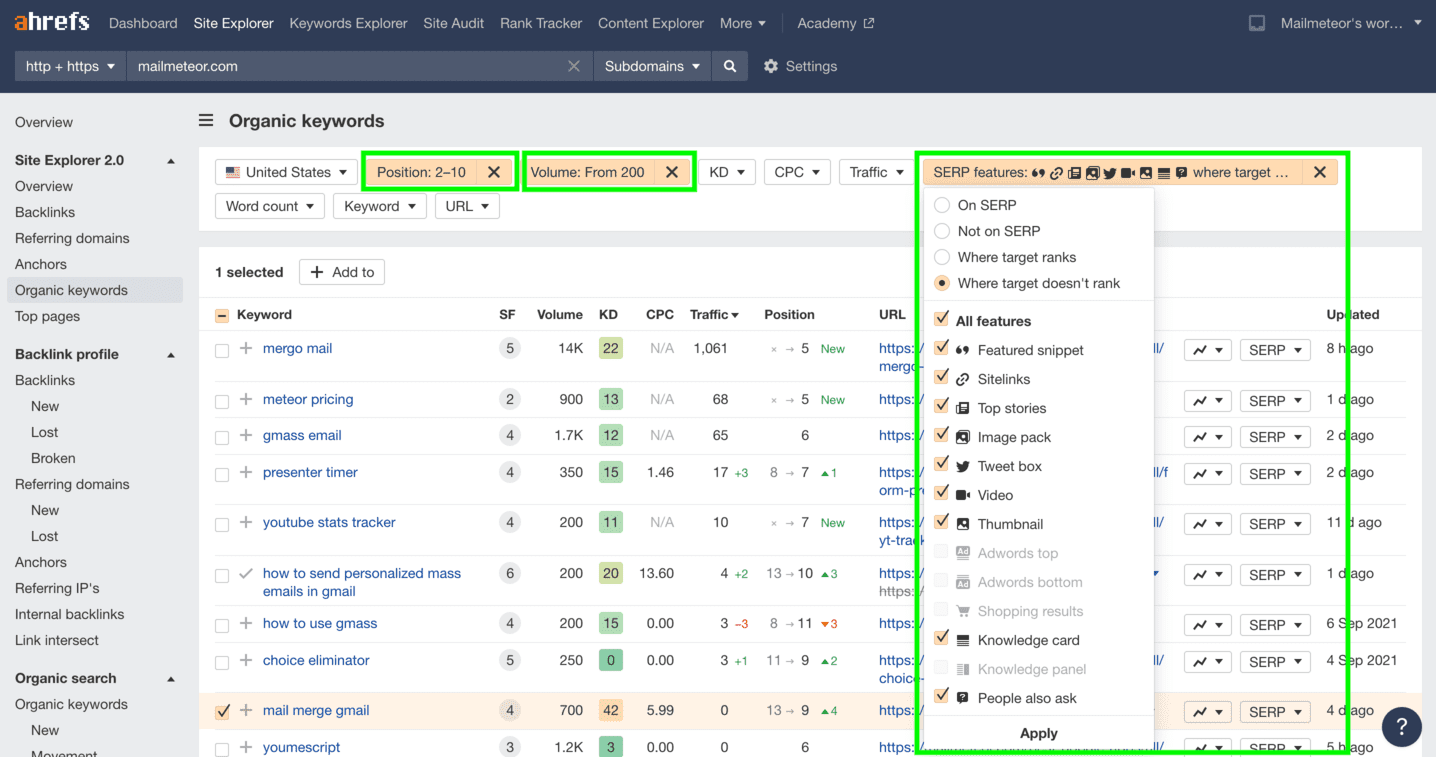Select Where target doesn't rank option
Image resolution: width=1436 pixels, height=757 pixels.
coord(941,283)
